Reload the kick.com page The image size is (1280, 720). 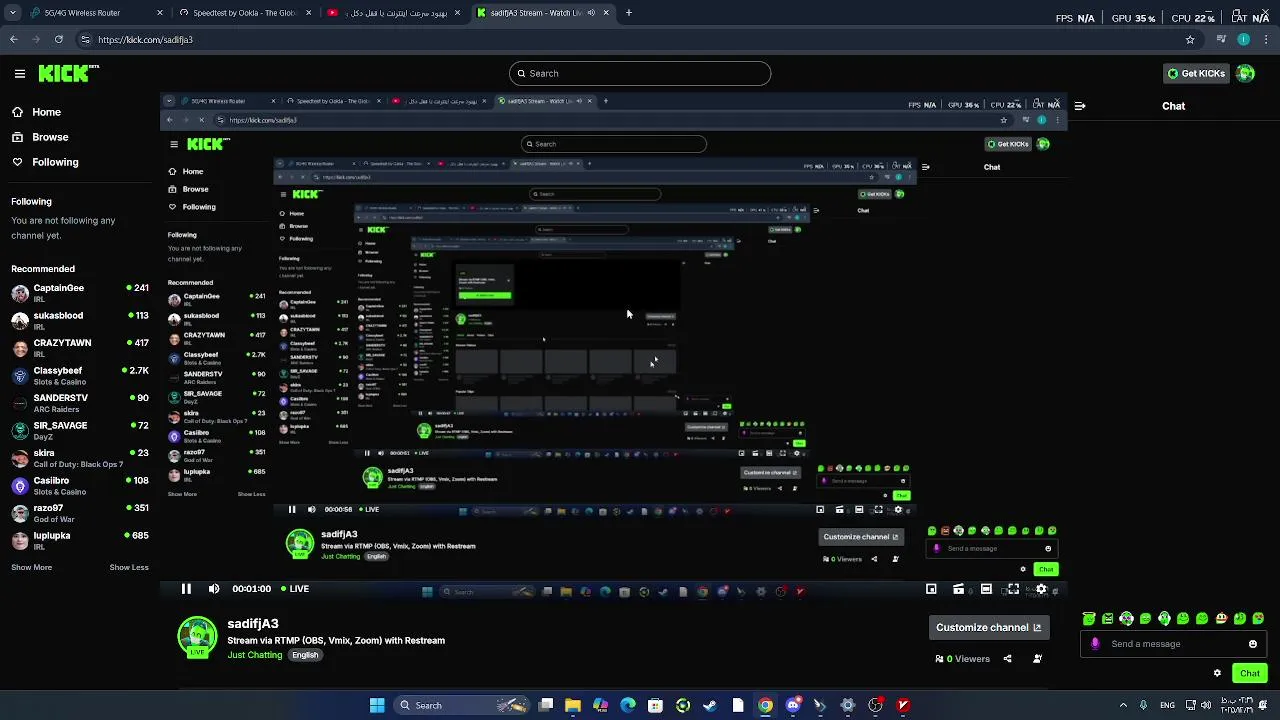59,39
